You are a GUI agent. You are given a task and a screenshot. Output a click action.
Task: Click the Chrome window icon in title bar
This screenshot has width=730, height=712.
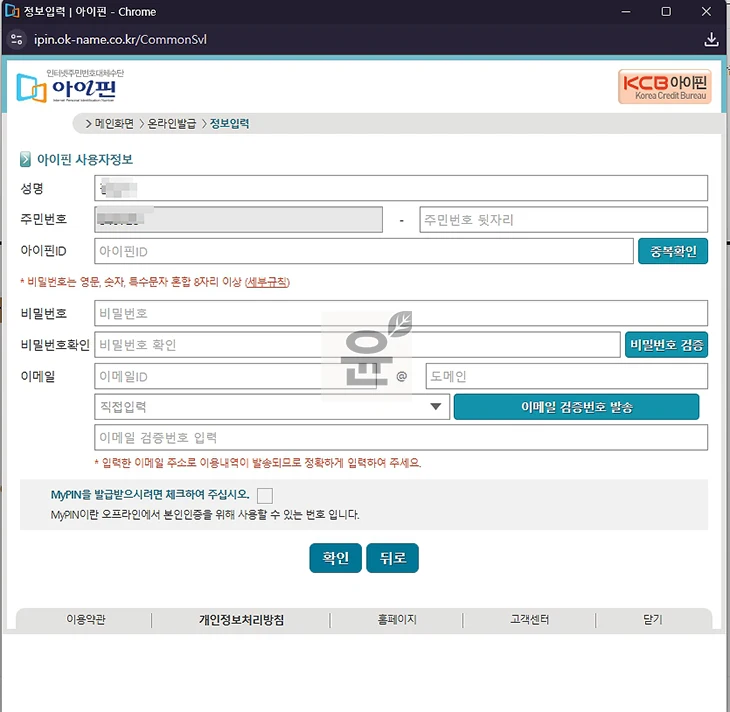pyautogui.click(x=12, y=12)
